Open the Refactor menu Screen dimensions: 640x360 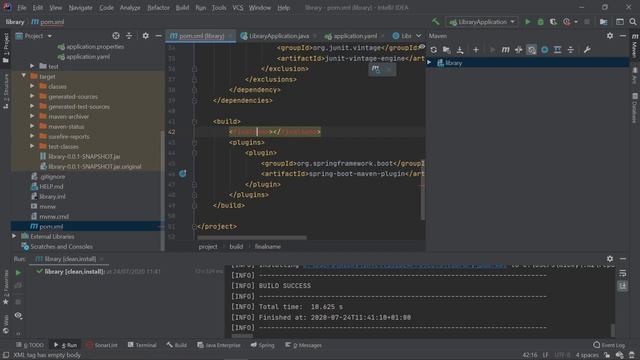pyautogui.click(x=158, y=7)
